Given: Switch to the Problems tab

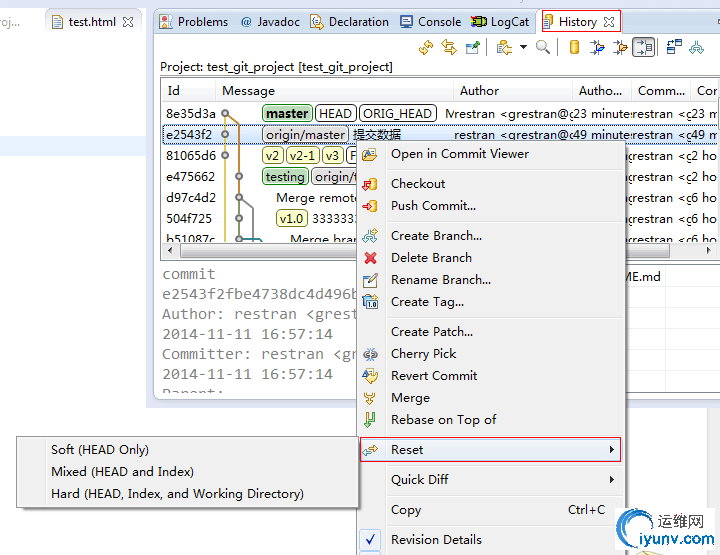Looking at the screenshot, I should pos(193,22).
